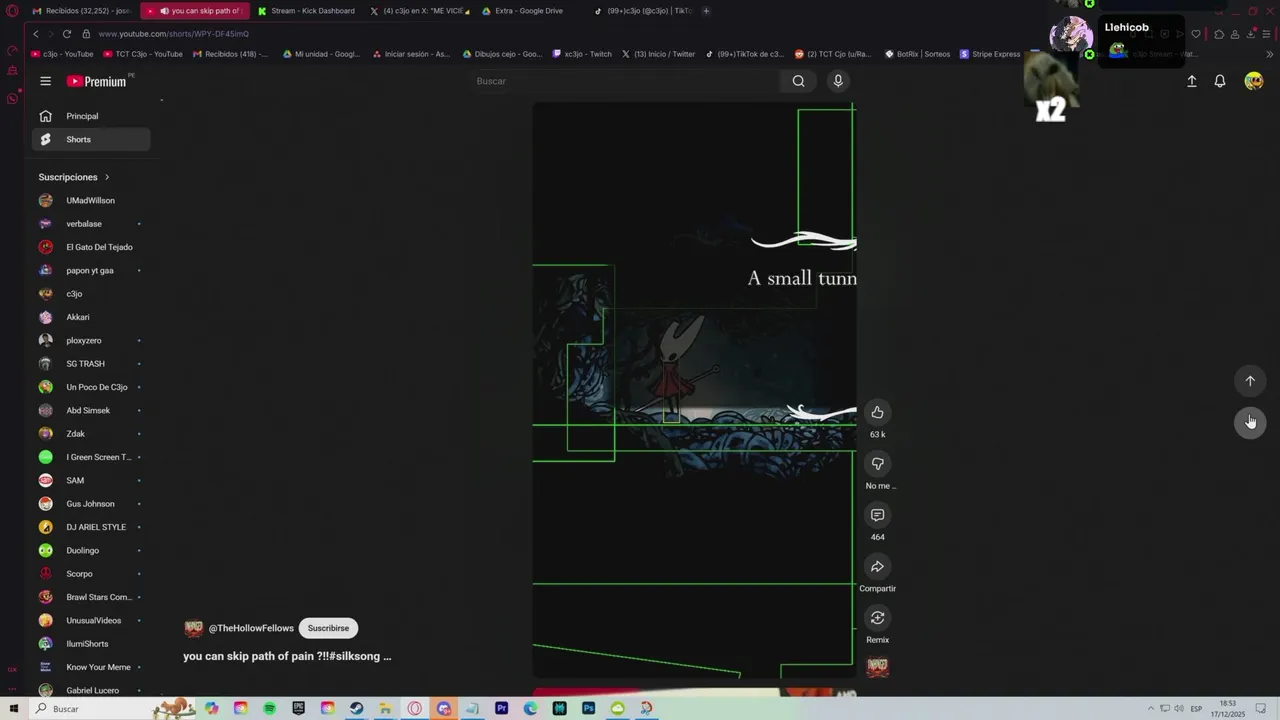Open the Stripe Express bookmark
Image resolution: width=1280 pixels, height=720 pixels.
[990, 54]
